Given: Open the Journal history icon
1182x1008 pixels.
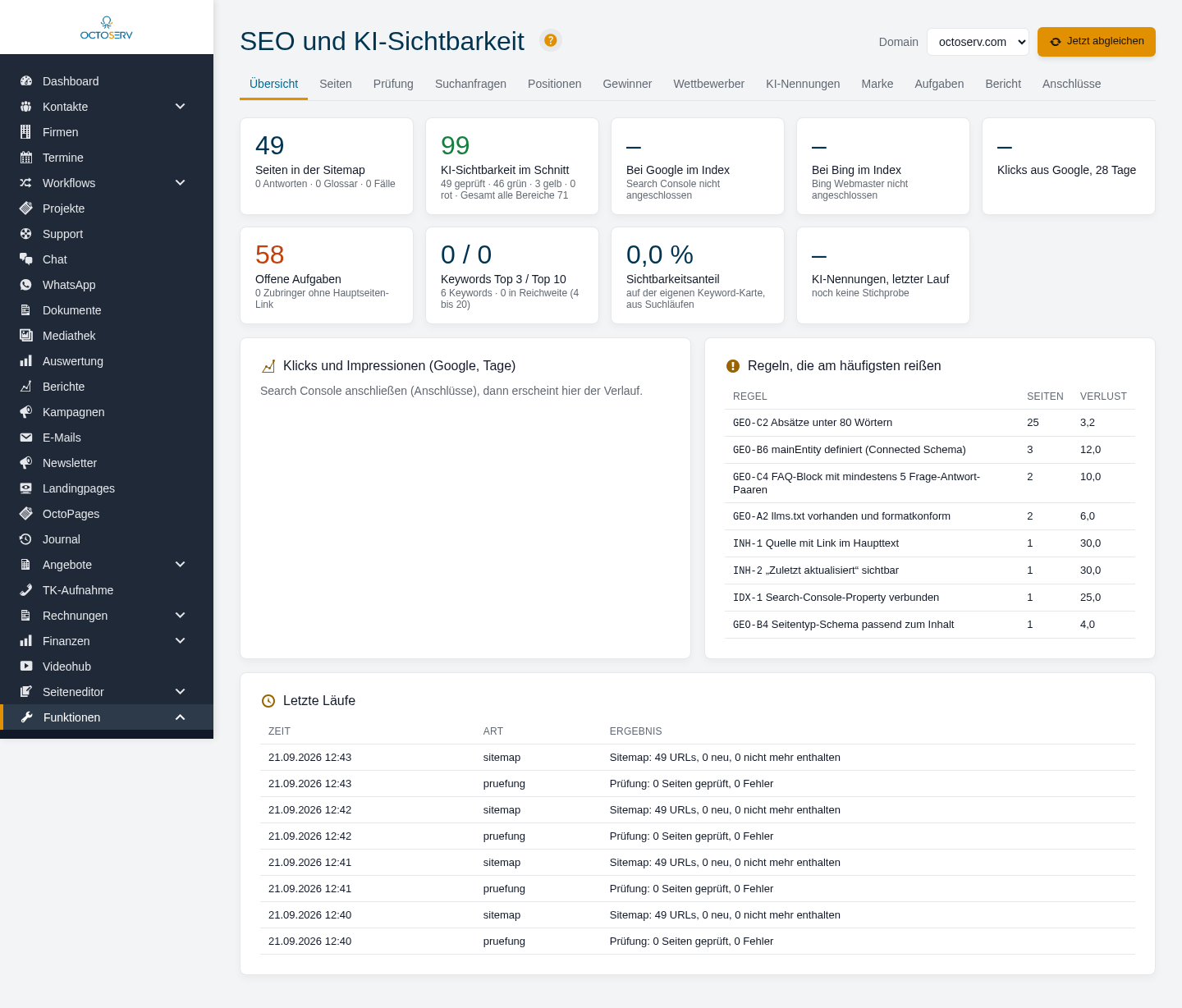Looking at the screenshot, I should 26,539.
